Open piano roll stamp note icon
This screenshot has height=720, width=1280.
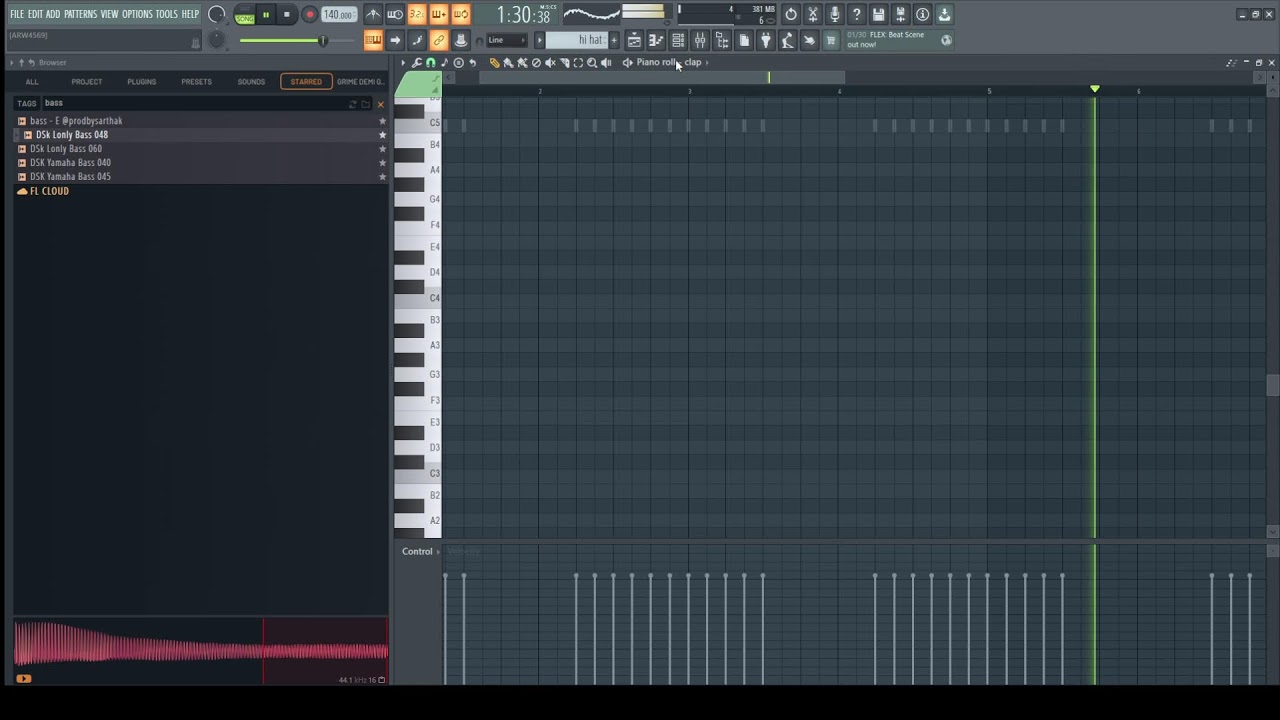pyautogui.click(x=445, y=62)
